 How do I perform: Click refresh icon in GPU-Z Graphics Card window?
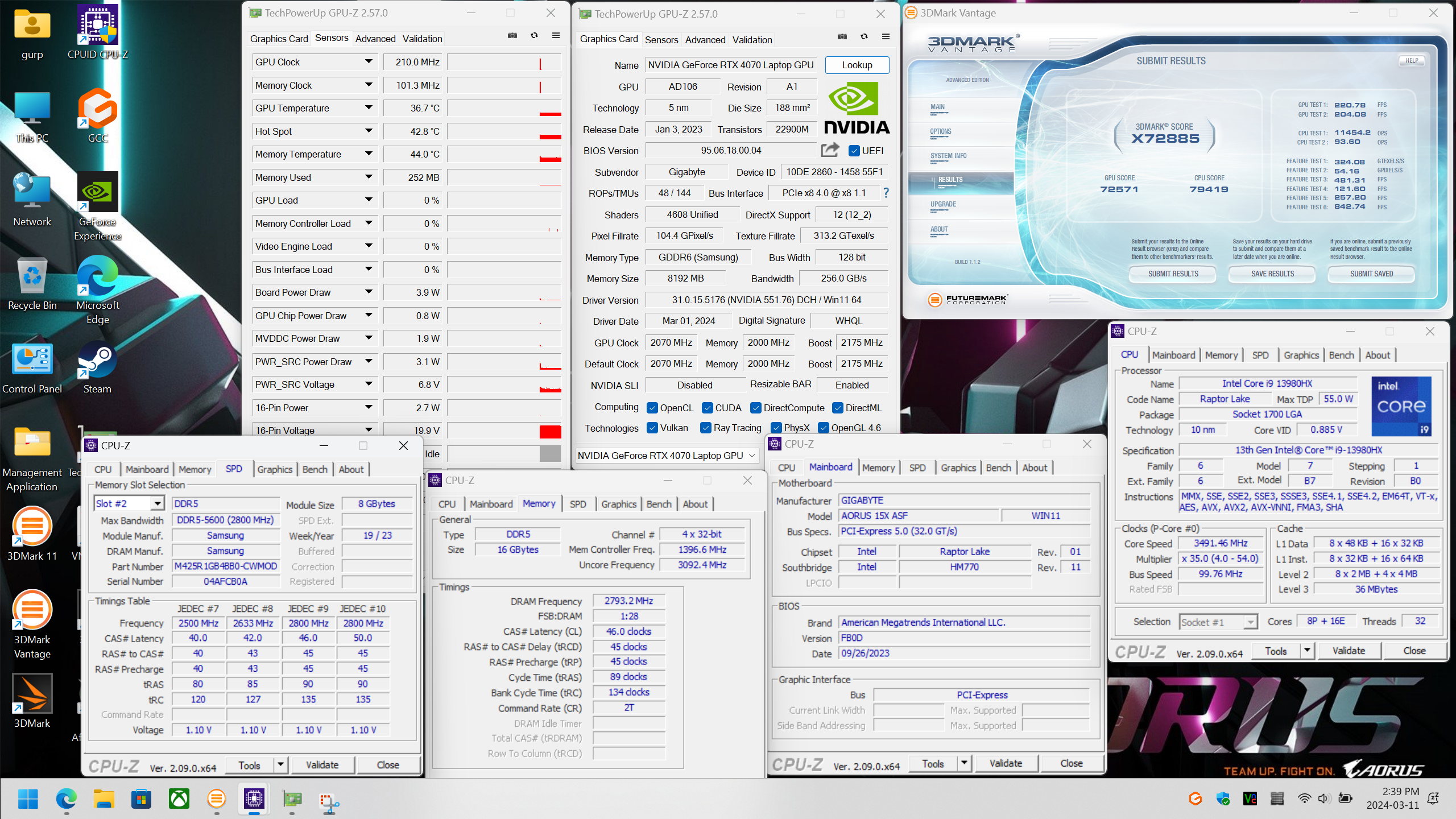click(x=864, y=37)
